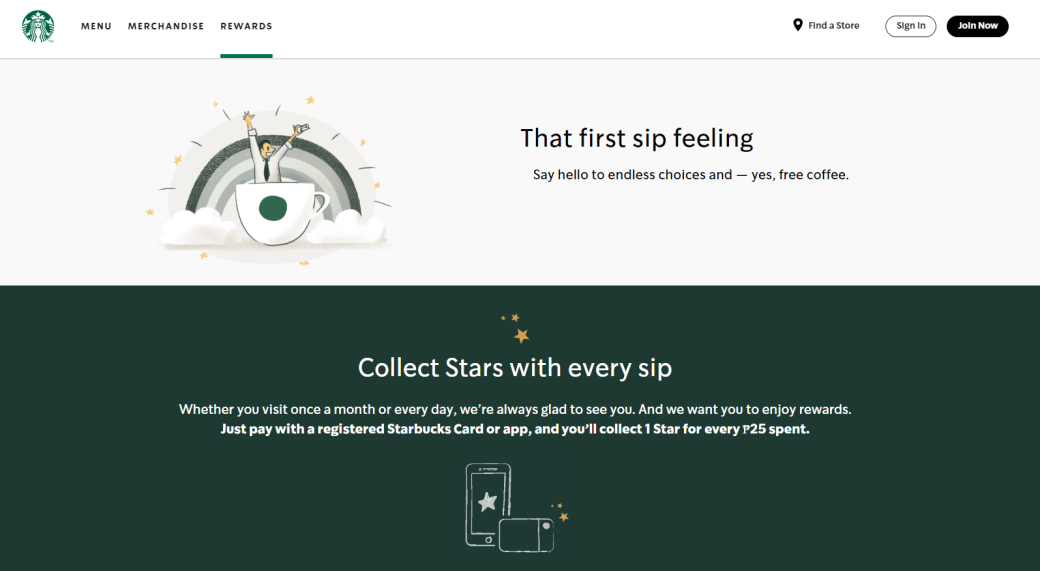Click the Starbucks siren logo
The width and height of the screenshot is (1040, 571).
pos(38,27)
